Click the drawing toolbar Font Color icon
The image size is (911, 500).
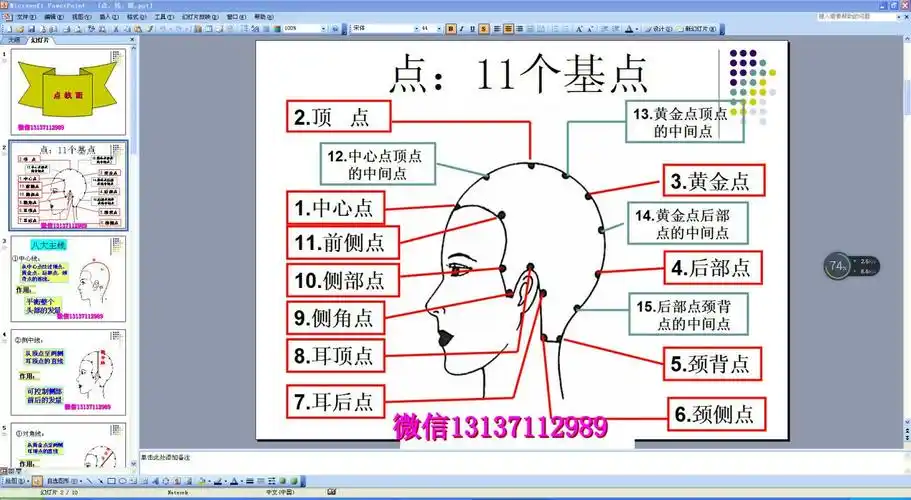234,481
